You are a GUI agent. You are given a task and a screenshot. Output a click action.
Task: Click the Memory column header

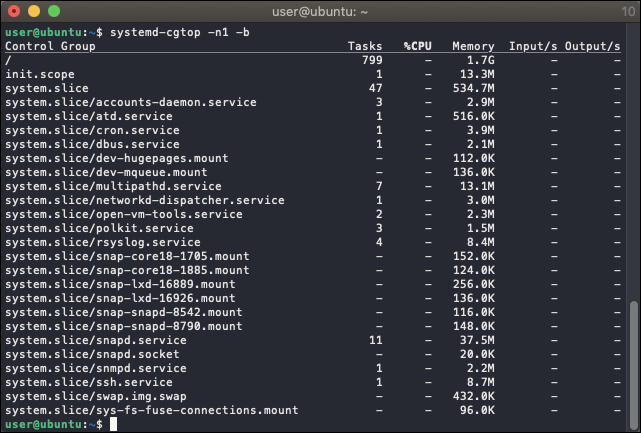(x=473, y=46)
